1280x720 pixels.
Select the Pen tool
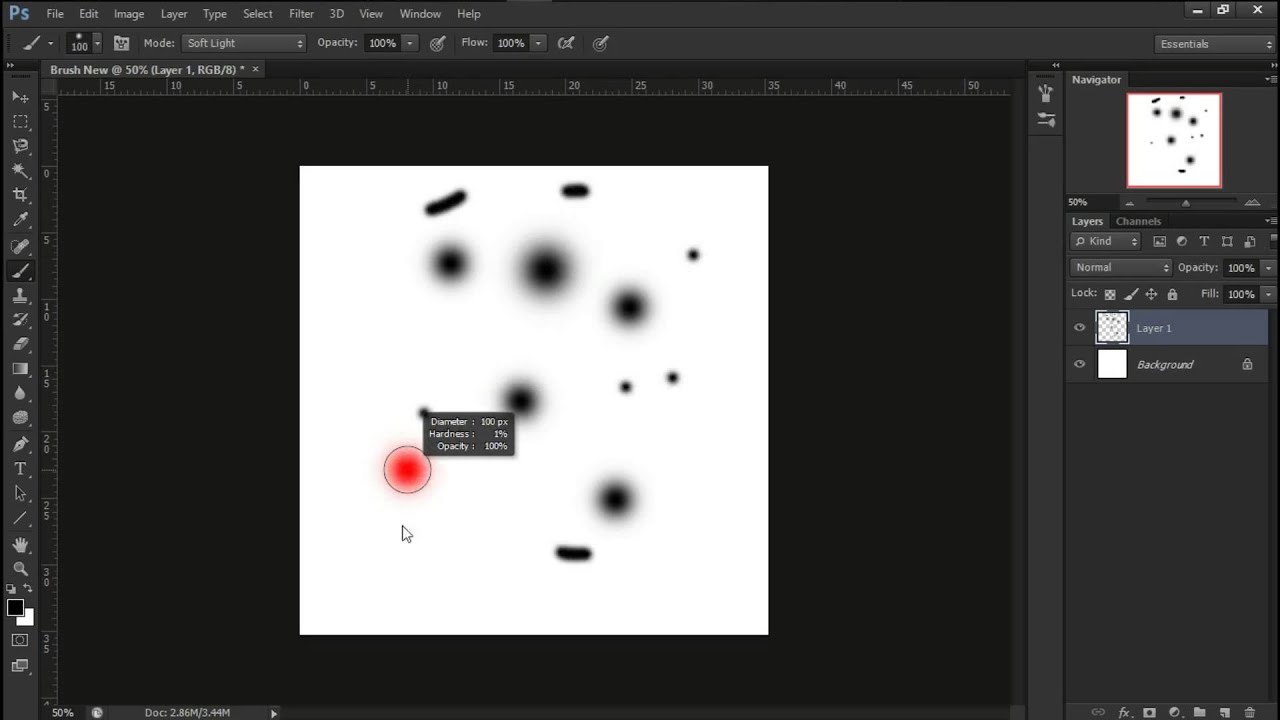(x=20, y=444)
